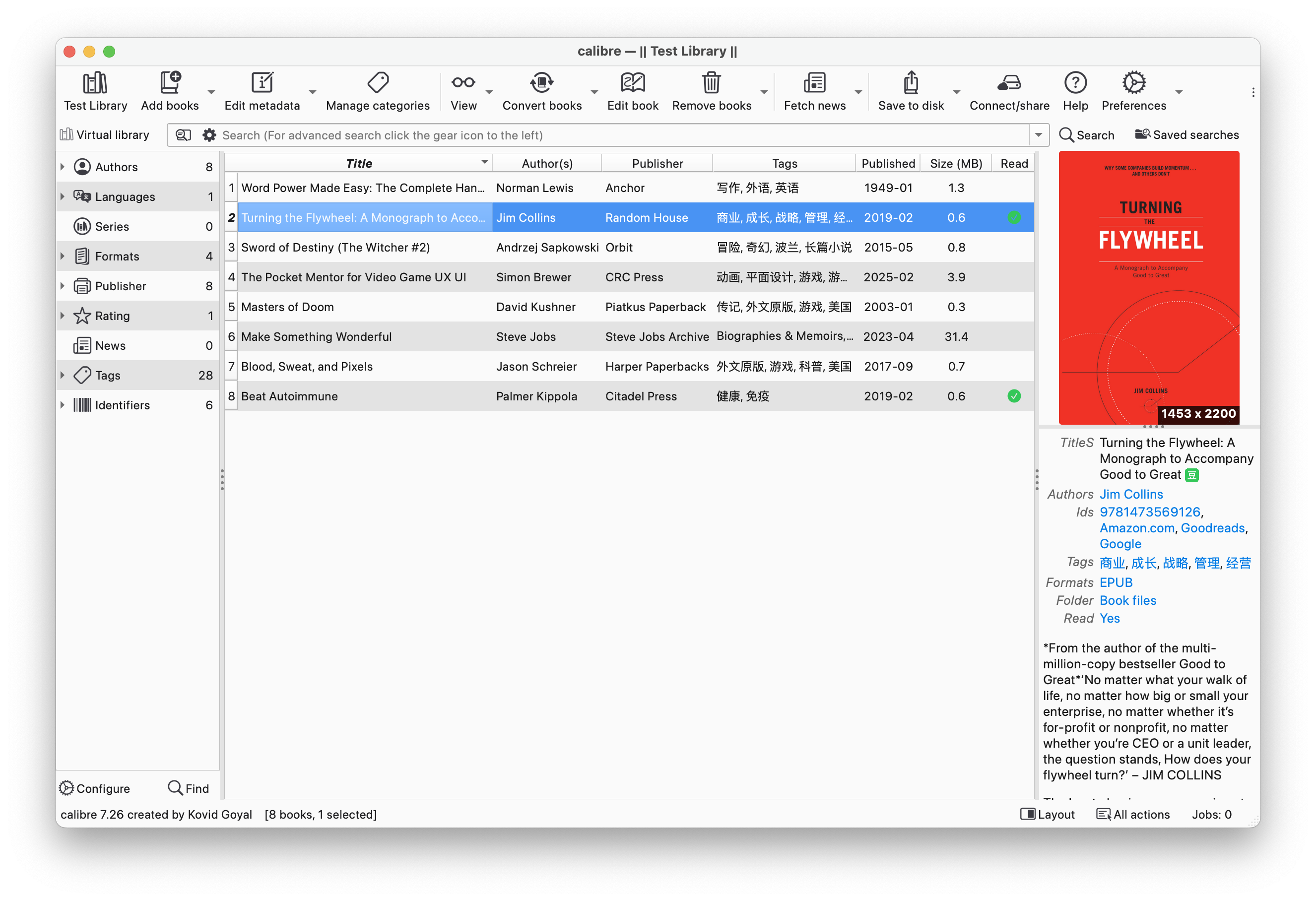Click the Manage categories tag icon
This screenshot has width=1316, height=901.
378,83
